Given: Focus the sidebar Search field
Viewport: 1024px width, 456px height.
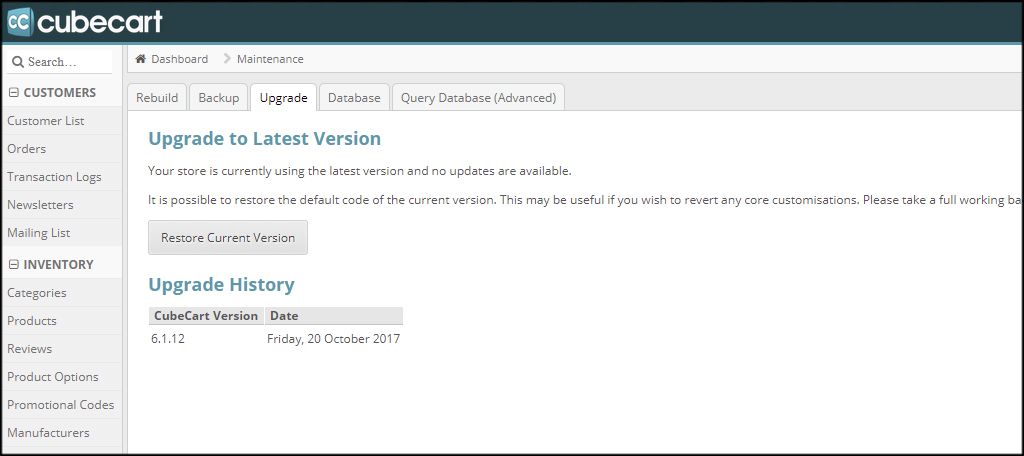Looking at the screenshot, I should [x=59, y=62].
